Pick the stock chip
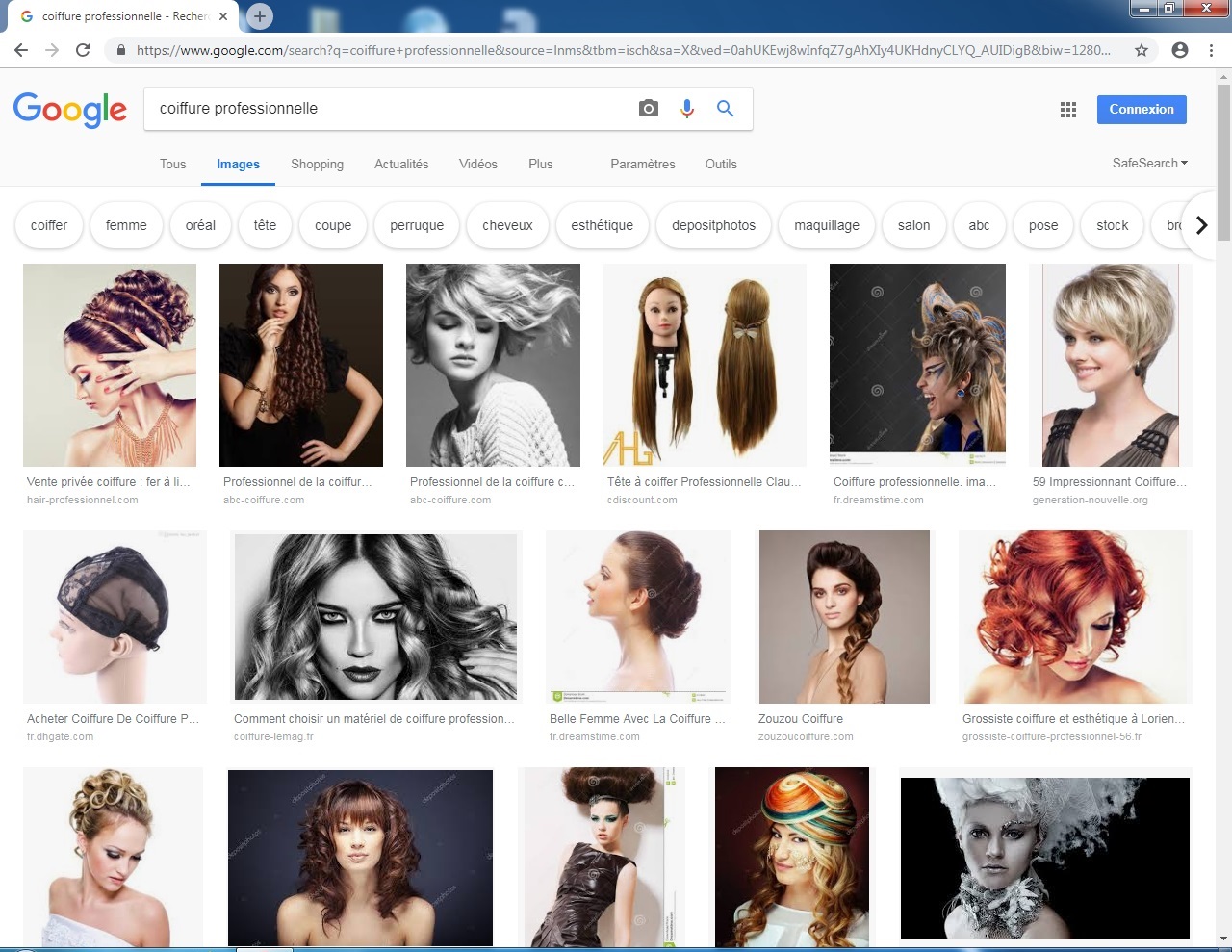This screenshot has width=1232, height=952. tap(1113, 225)
